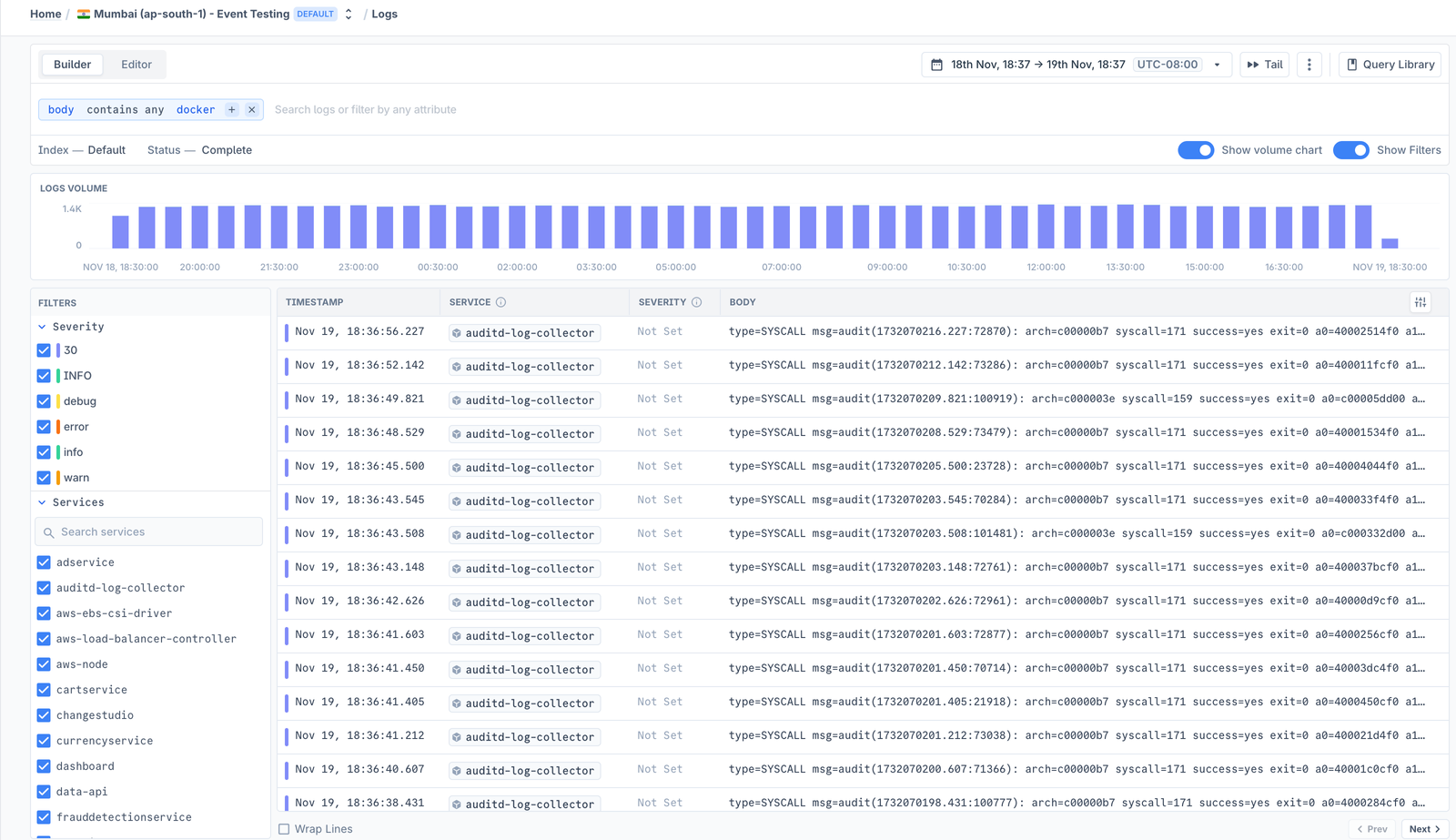Viewport: 1456px width, 840px height.
Task: Switch to the Editor tab
Action: [136, 64]
